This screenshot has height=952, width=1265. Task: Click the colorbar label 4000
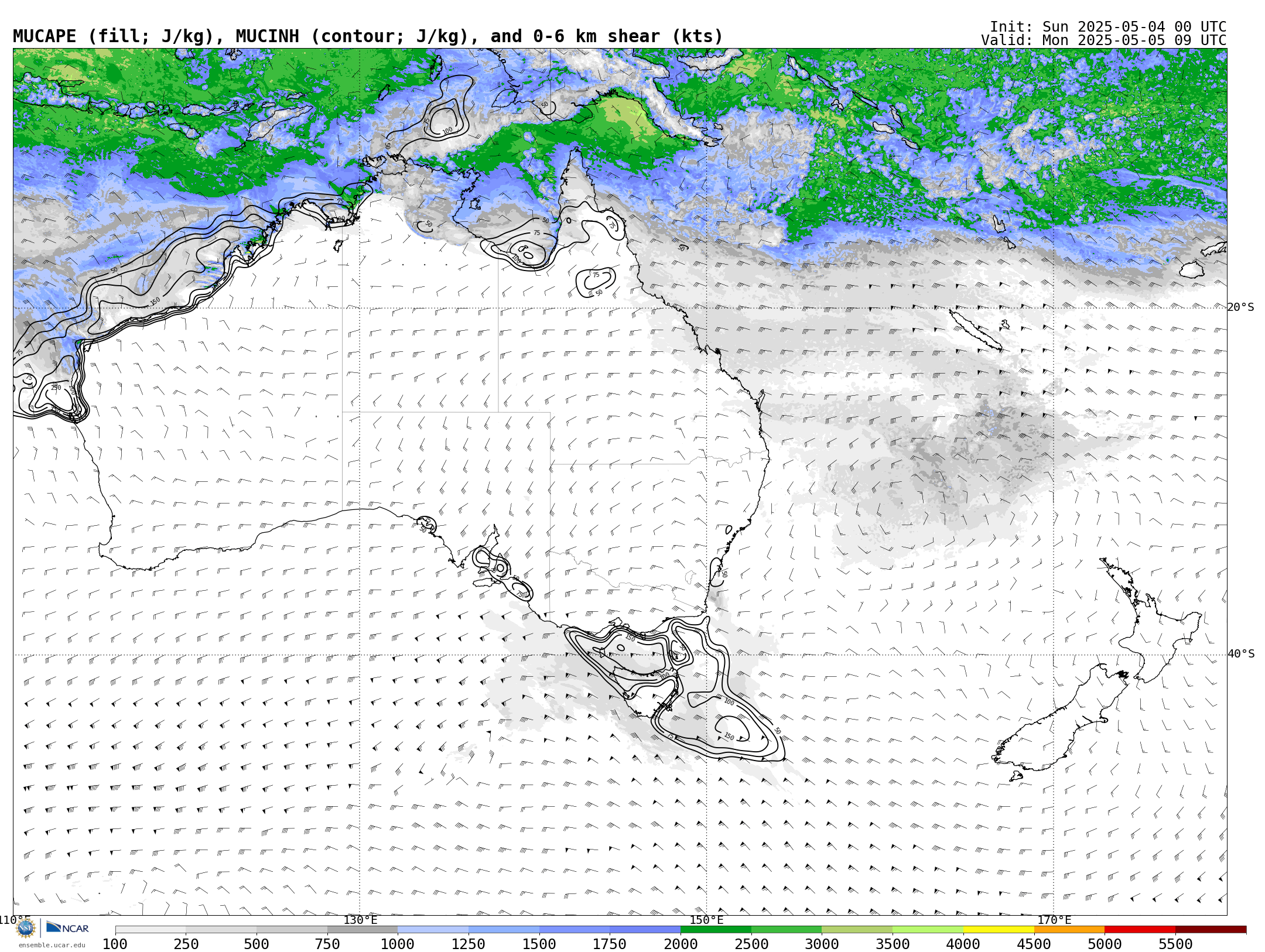point(963,944)
